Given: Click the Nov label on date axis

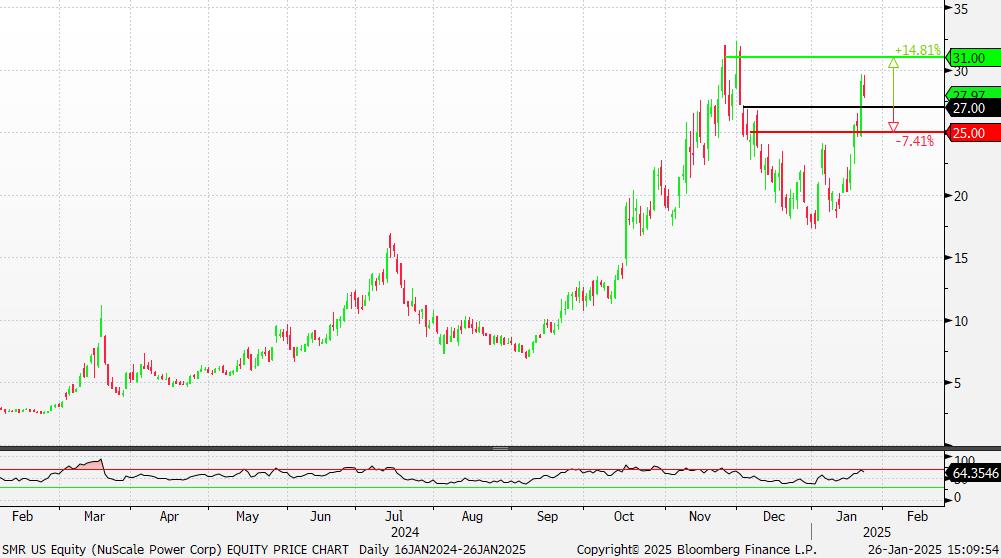Looking at the screenshot, I should tap(700, 517).
